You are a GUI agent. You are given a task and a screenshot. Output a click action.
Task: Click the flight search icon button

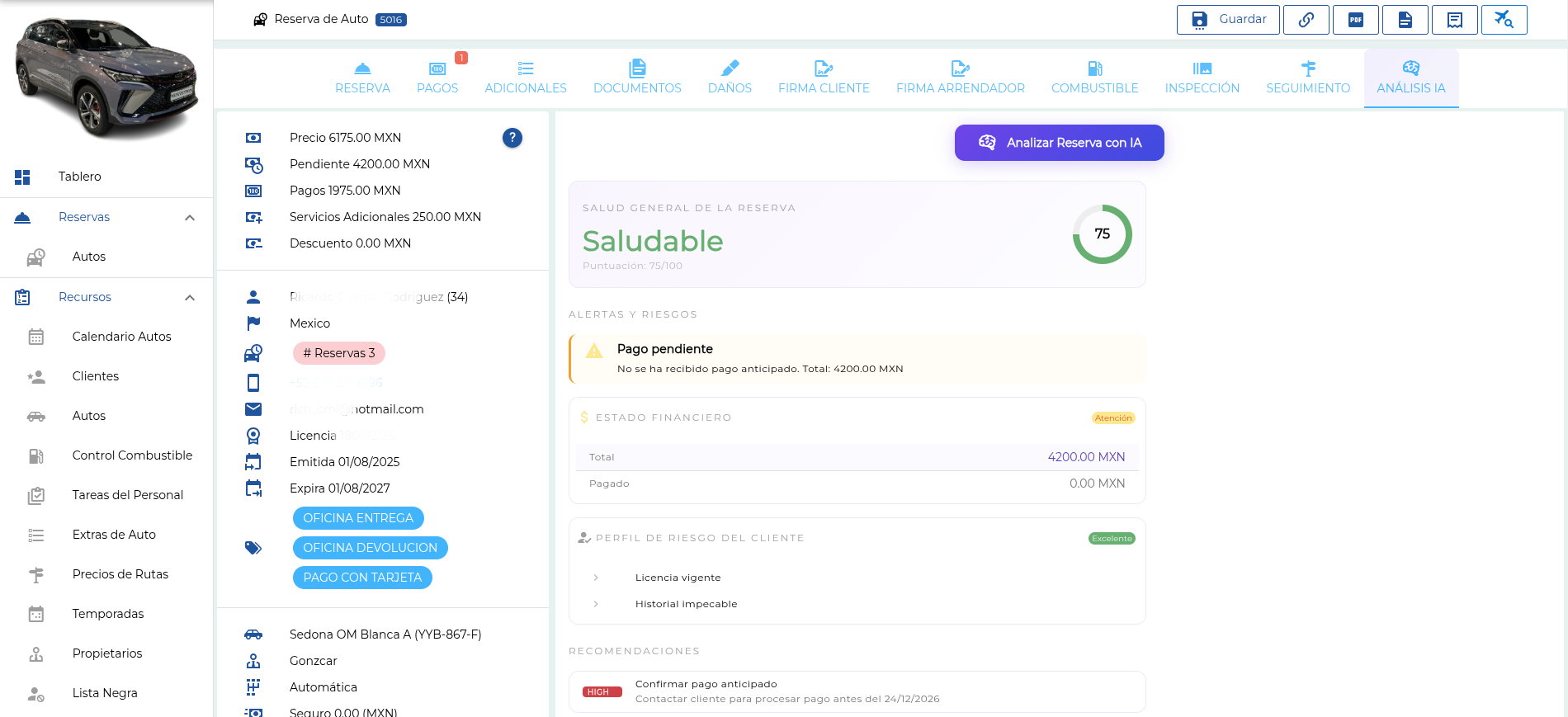(1504, 20)
